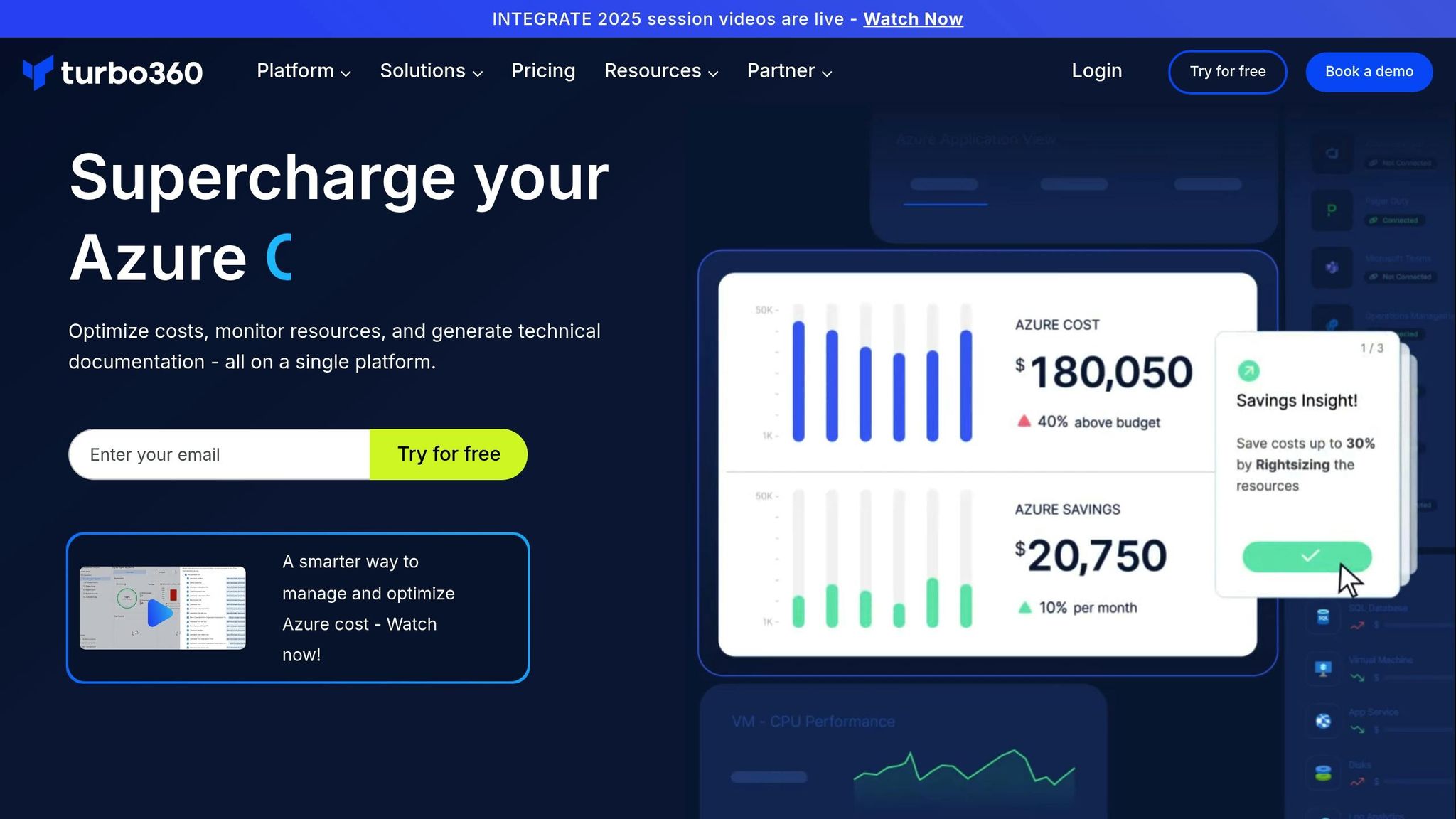Click the VM - CPU Performance chart title
This screenshot has height=819, width=1456.
[x=813, y=722]
